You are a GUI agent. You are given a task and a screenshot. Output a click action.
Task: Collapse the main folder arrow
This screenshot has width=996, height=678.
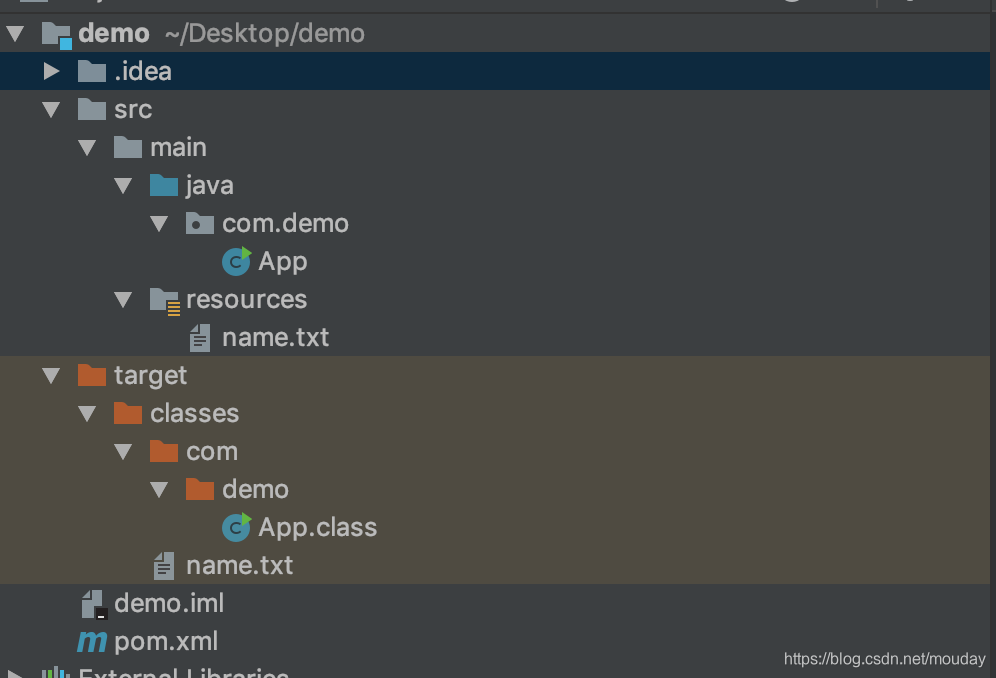click(x=87, y=147)
